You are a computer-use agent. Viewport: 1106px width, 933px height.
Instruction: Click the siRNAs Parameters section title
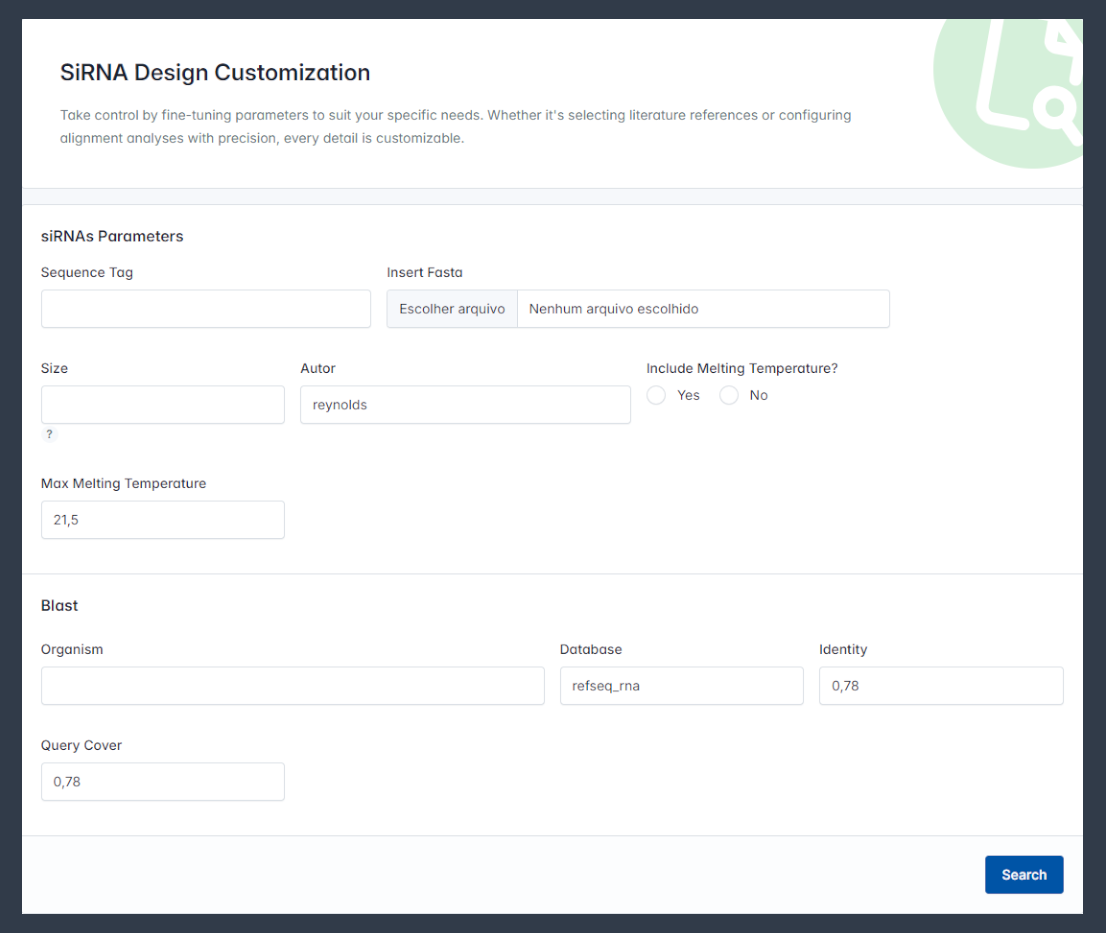point(112,236)
